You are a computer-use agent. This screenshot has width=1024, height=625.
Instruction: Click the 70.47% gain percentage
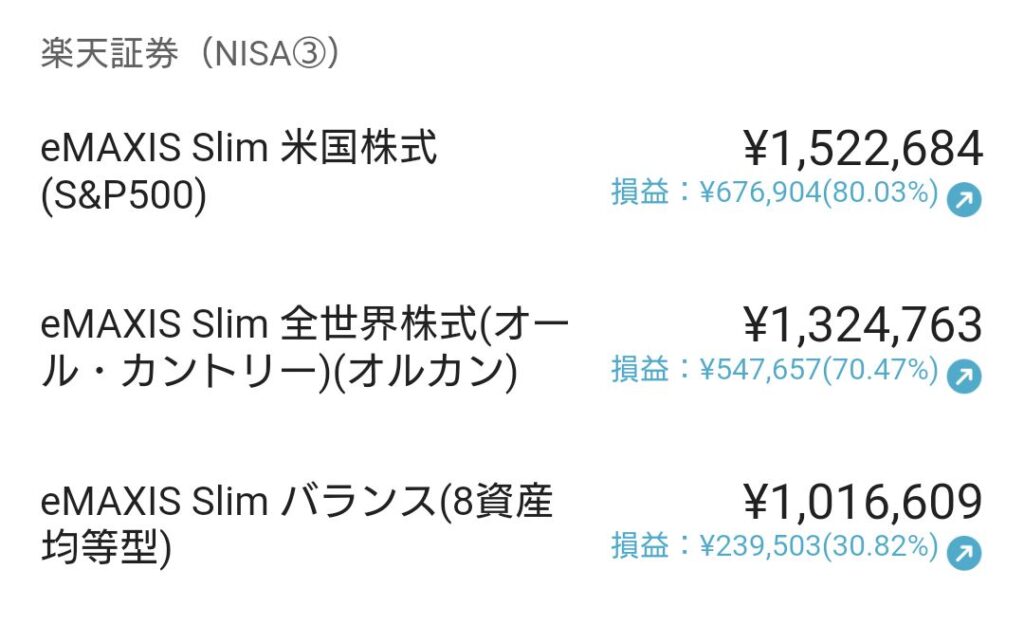point(880,370)
